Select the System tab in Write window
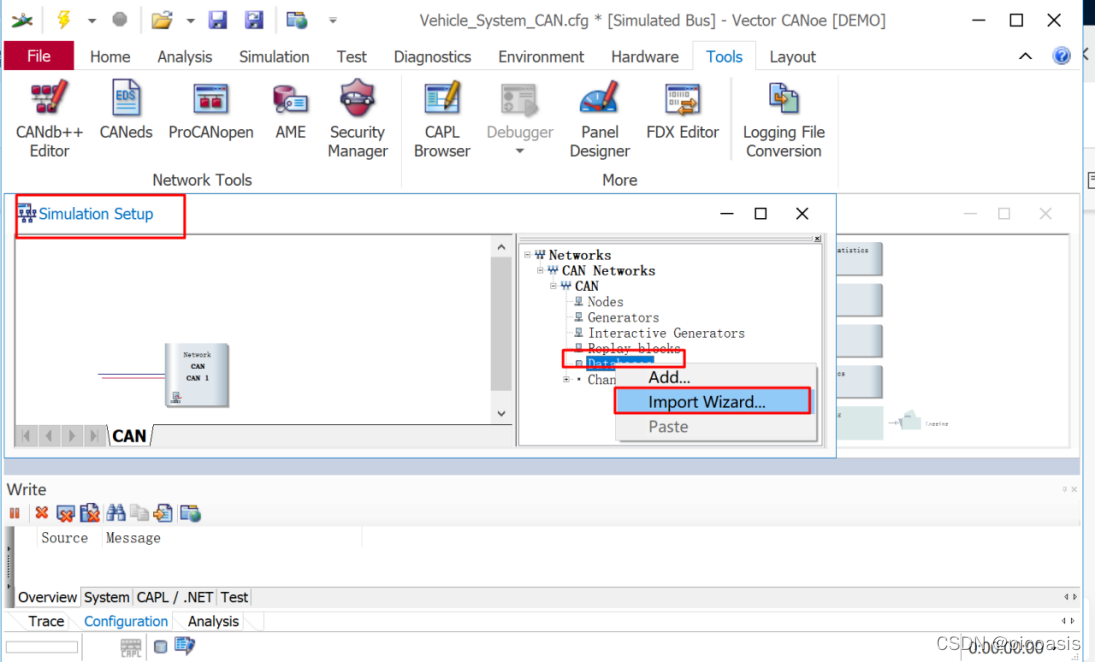This screenshot has width=1096, height=663. coord(106,597)
